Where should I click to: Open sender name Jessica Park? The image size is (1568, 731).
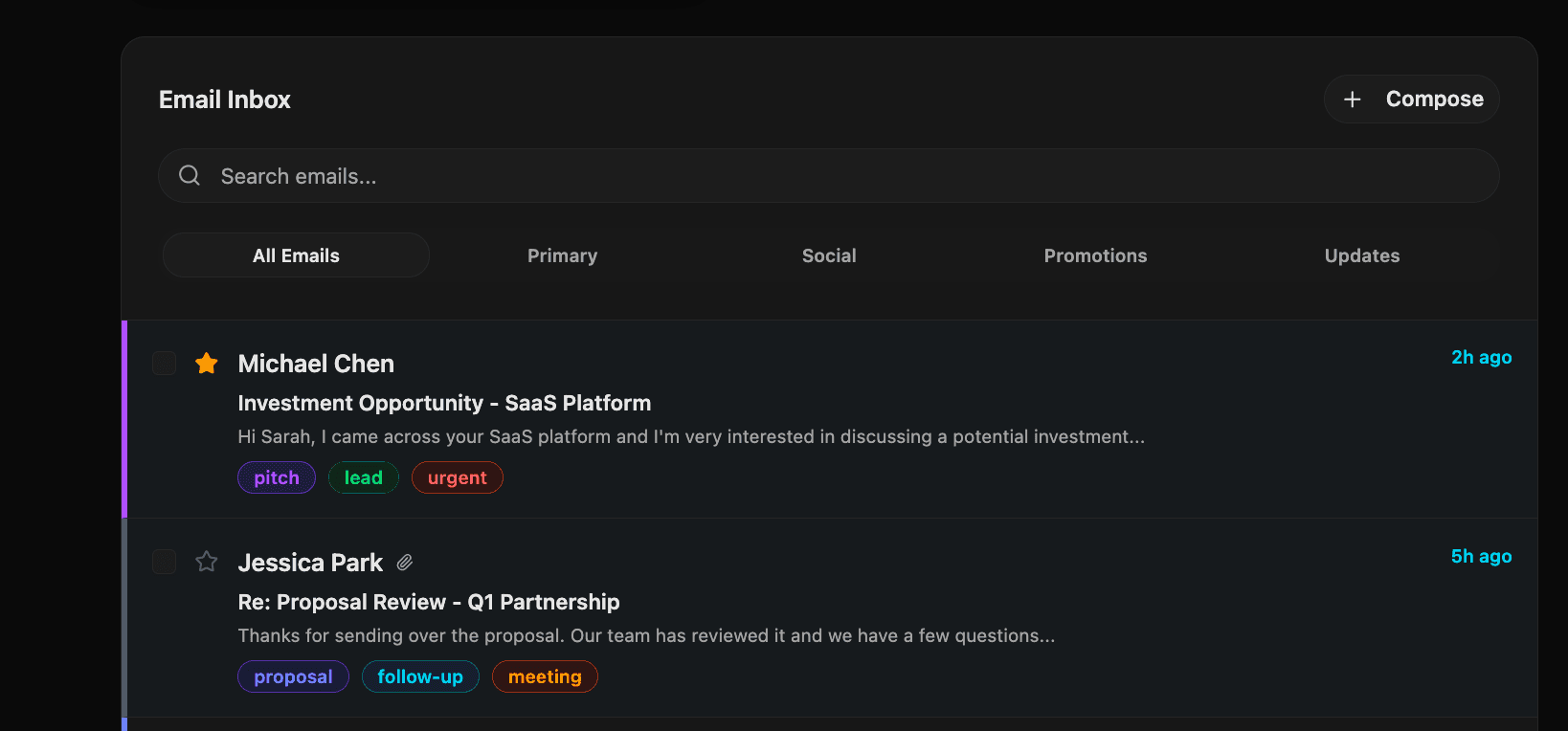tap(310, 563)
